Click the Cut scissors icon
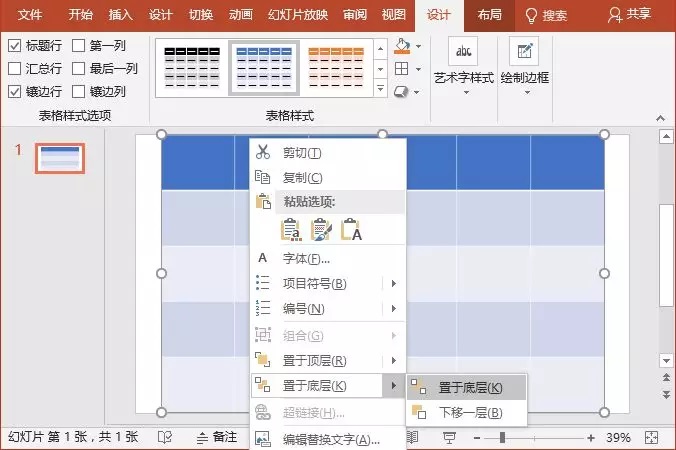The width and height of the screenshot is (676, 450). pos(263,152)
